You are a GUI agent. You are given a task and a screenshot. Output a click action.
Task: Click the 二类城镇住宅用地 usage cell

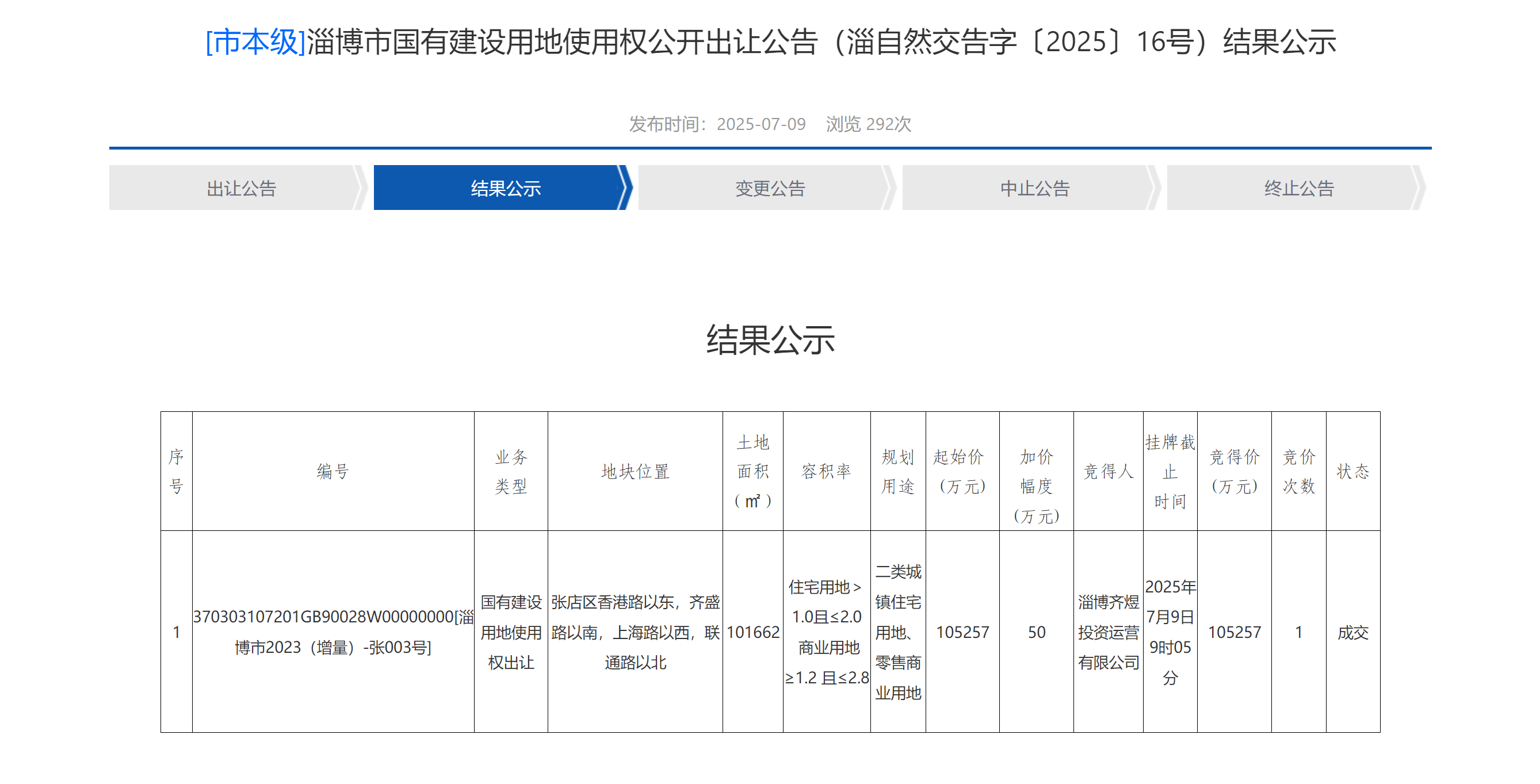pyautogui.click(x=898, y=632)
